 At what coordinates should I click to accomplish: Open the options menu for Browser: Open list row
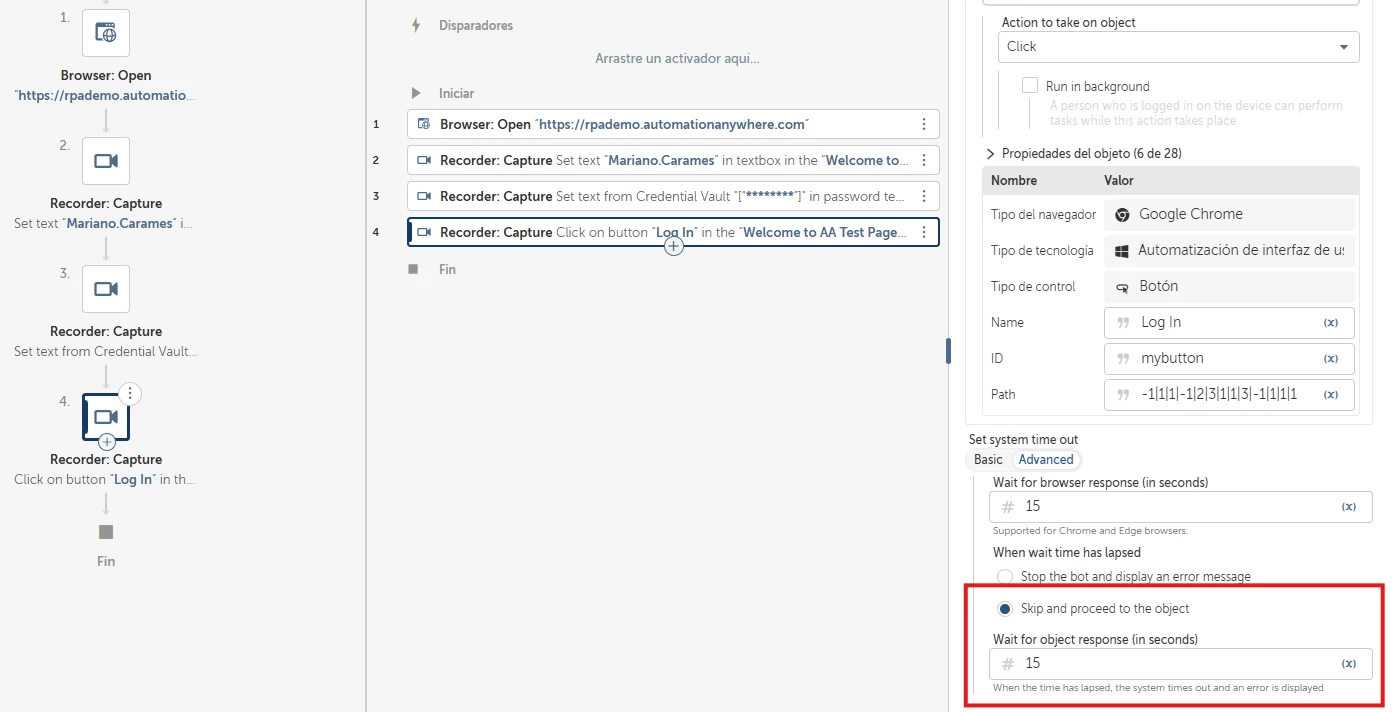[924, 124]
